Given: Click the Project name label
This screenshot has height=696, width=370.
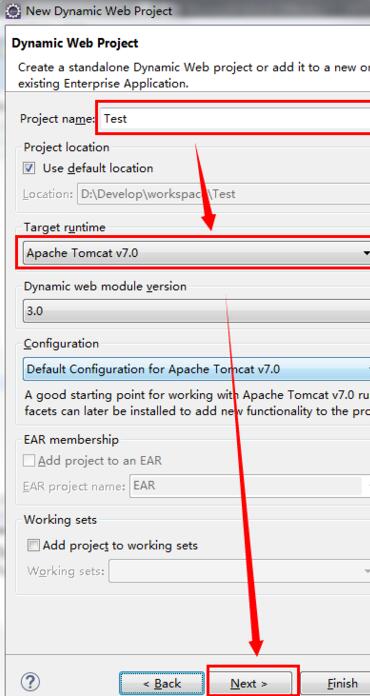Looking at the screenshot, I should point(57,119).
